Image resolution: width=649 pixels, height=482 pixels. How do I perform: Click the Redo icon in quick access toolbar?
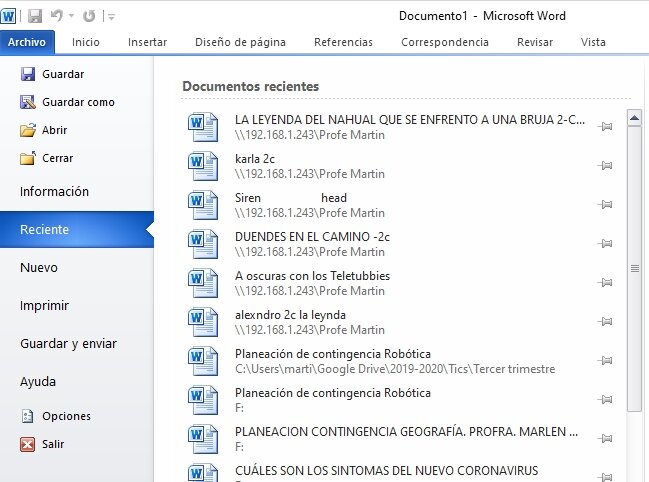point(89,16)
